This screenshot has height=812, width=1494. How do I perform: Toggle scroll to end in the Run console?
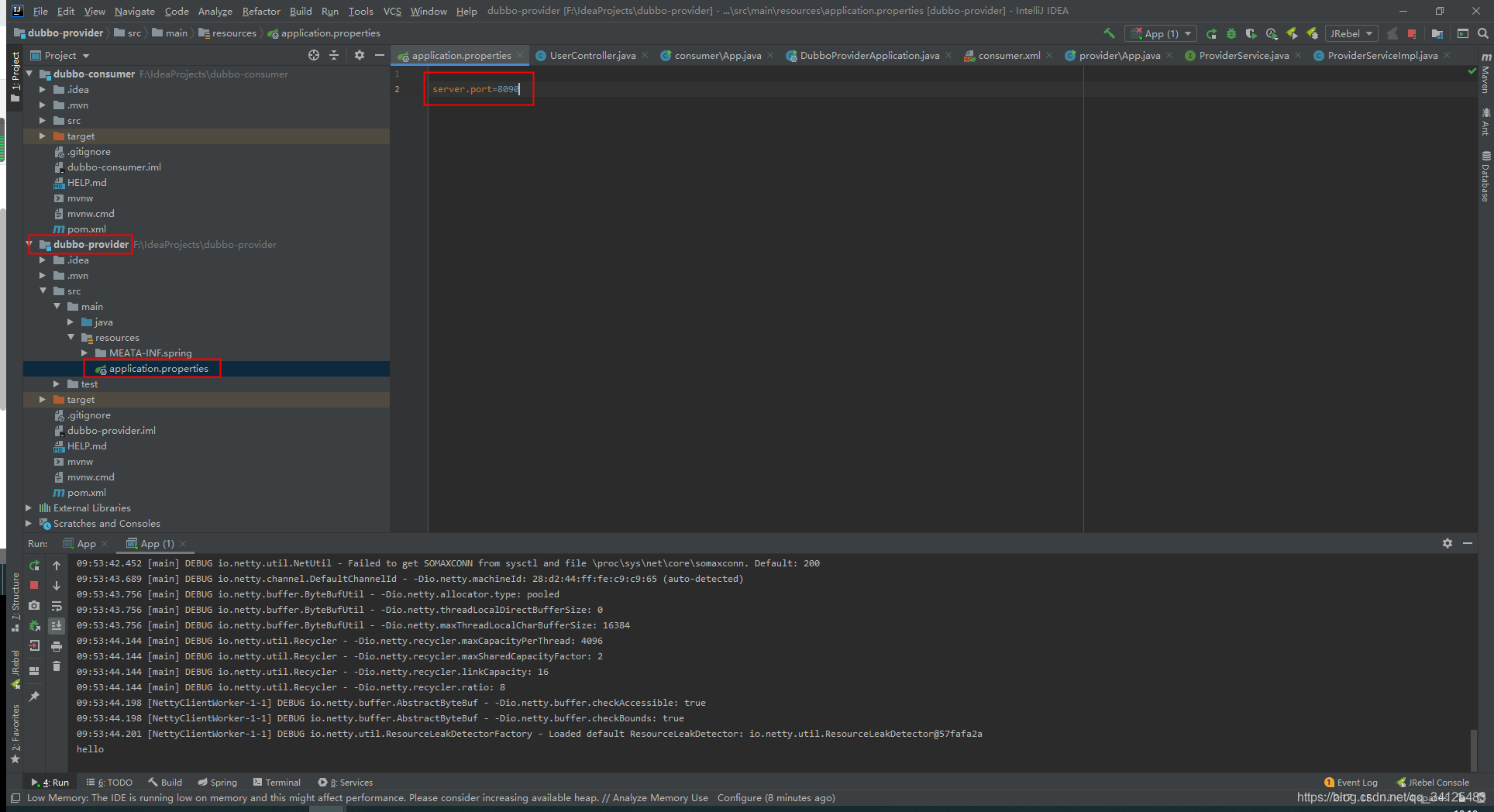click(57, 625)
